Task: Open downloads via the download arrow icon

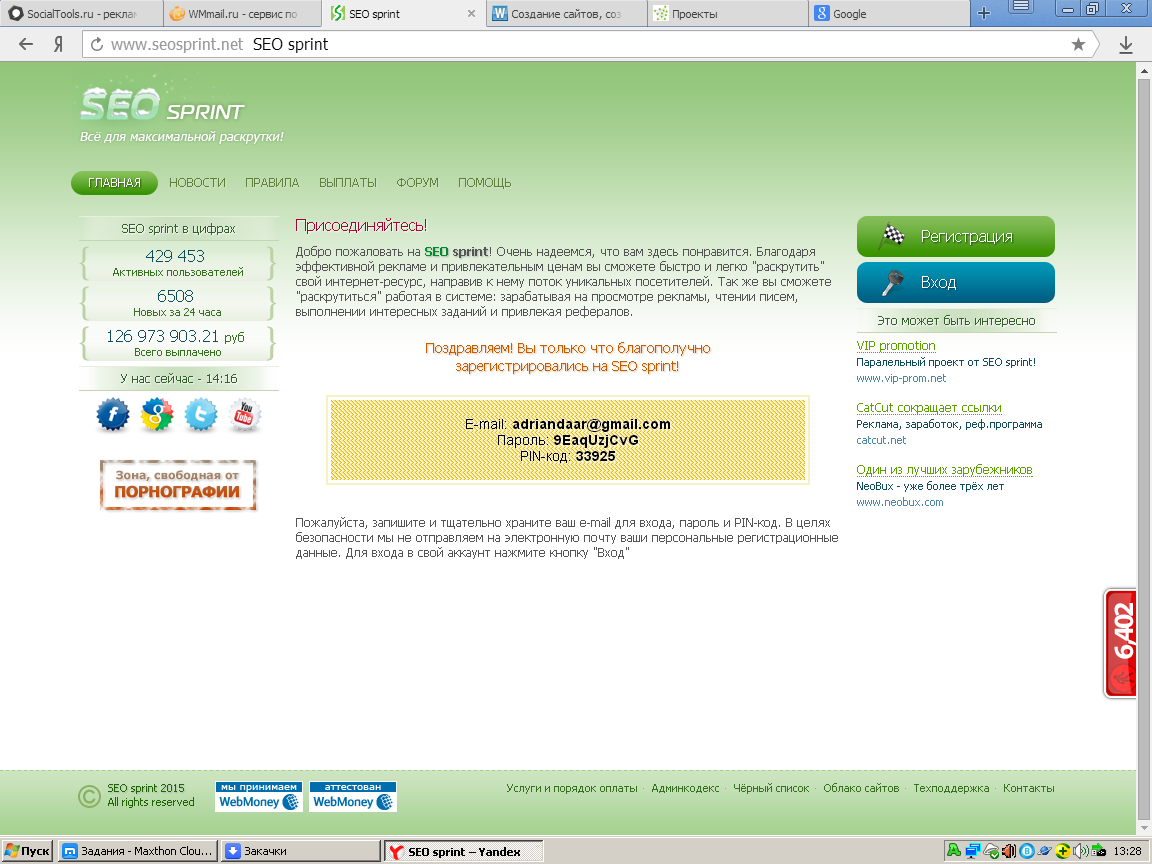Action: point(1125,45)
